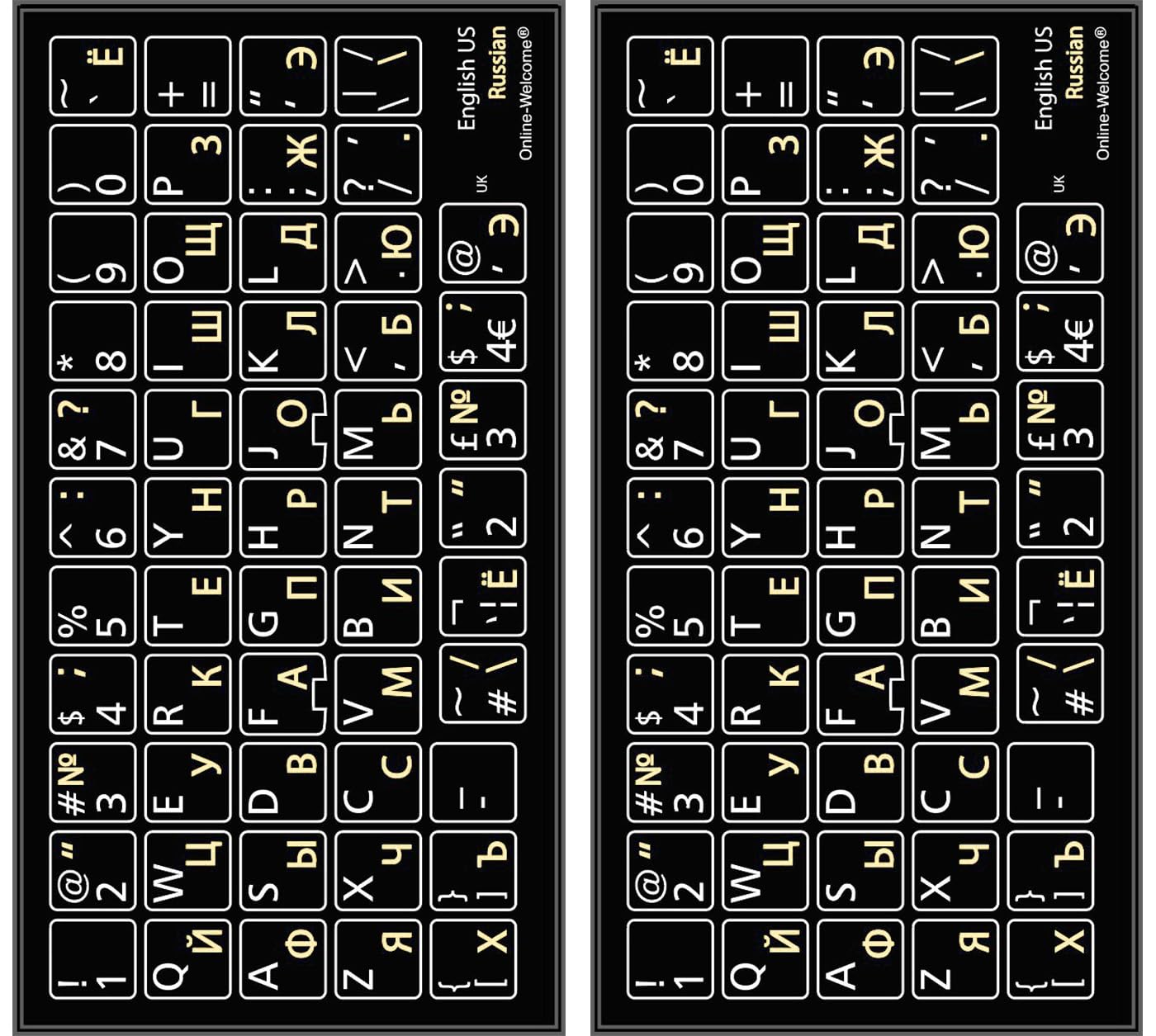Click the < Б key on left sheet

click(x=378, y=341)
